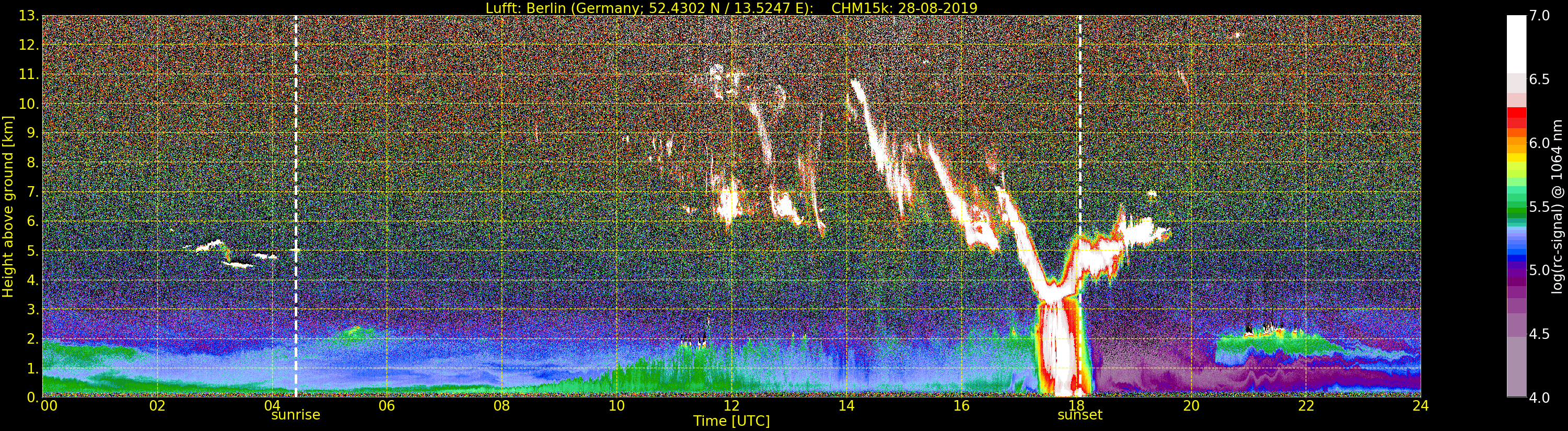Click the x-axis tick label '24'

[1420, 406]
